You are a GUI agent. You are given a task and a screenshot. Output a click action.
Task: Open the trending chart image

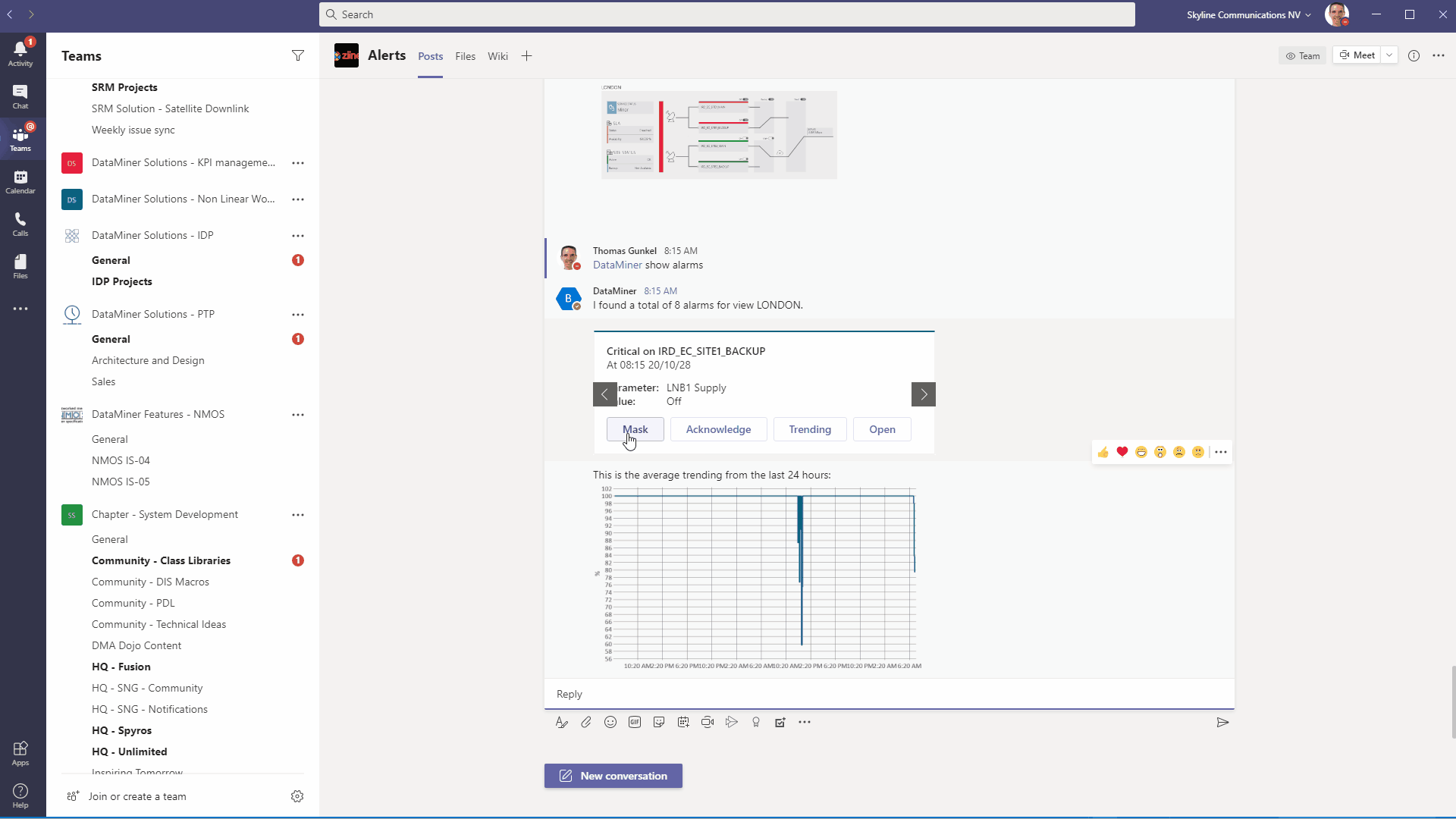point(758,578)
